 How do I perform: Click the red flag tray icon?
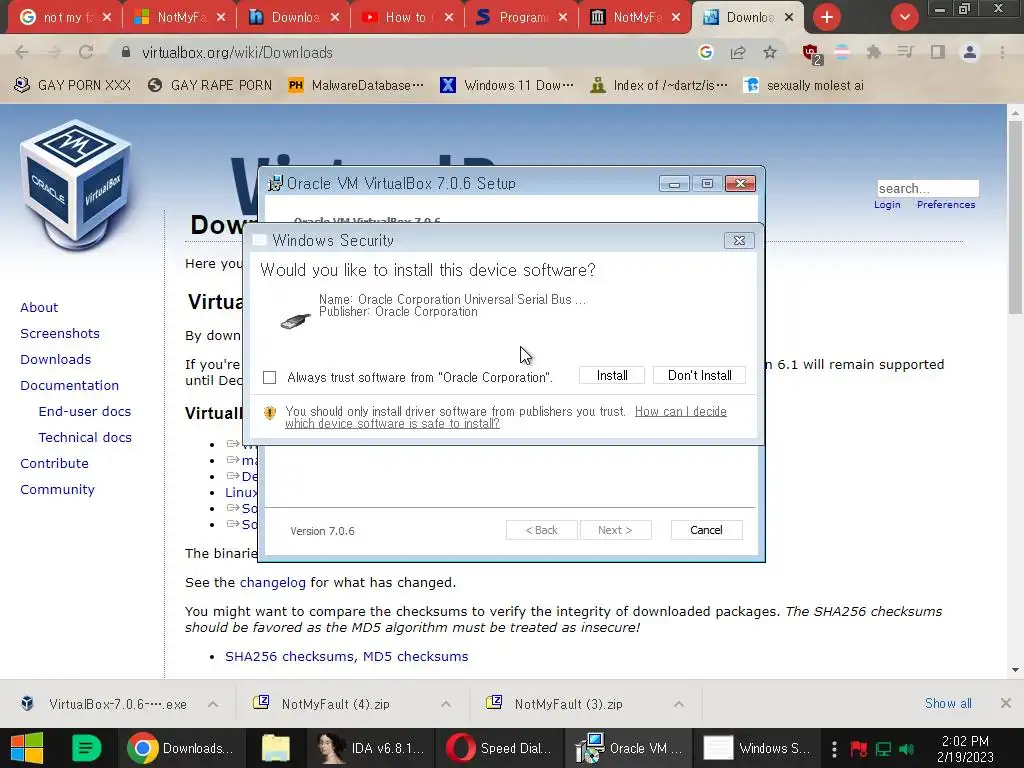858,749
